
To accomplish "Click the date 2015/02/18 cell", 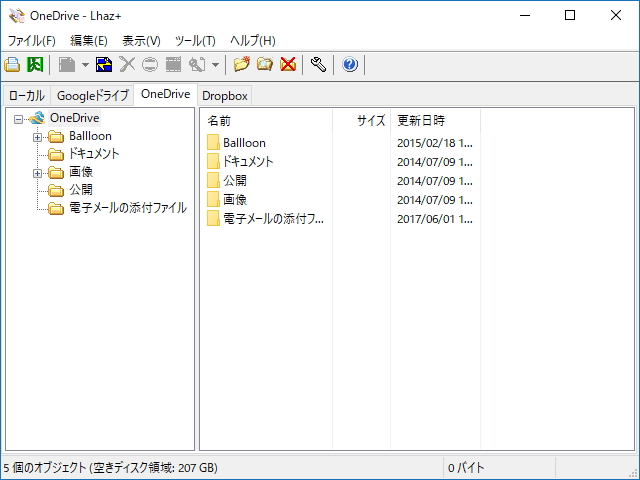I will pyautogui.click(x=435, y=143).
